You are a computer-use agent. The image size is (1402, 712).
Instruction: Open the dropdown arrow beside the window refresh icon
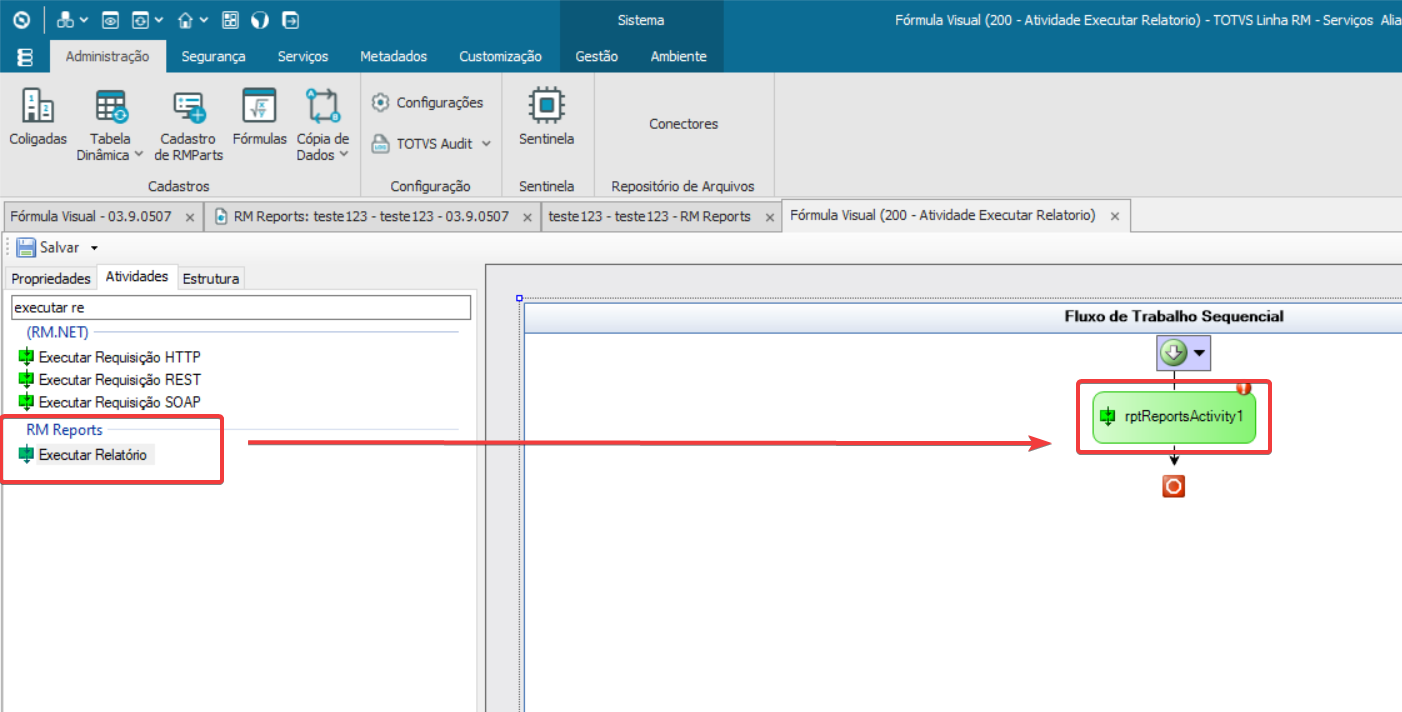tap(160, 21)
